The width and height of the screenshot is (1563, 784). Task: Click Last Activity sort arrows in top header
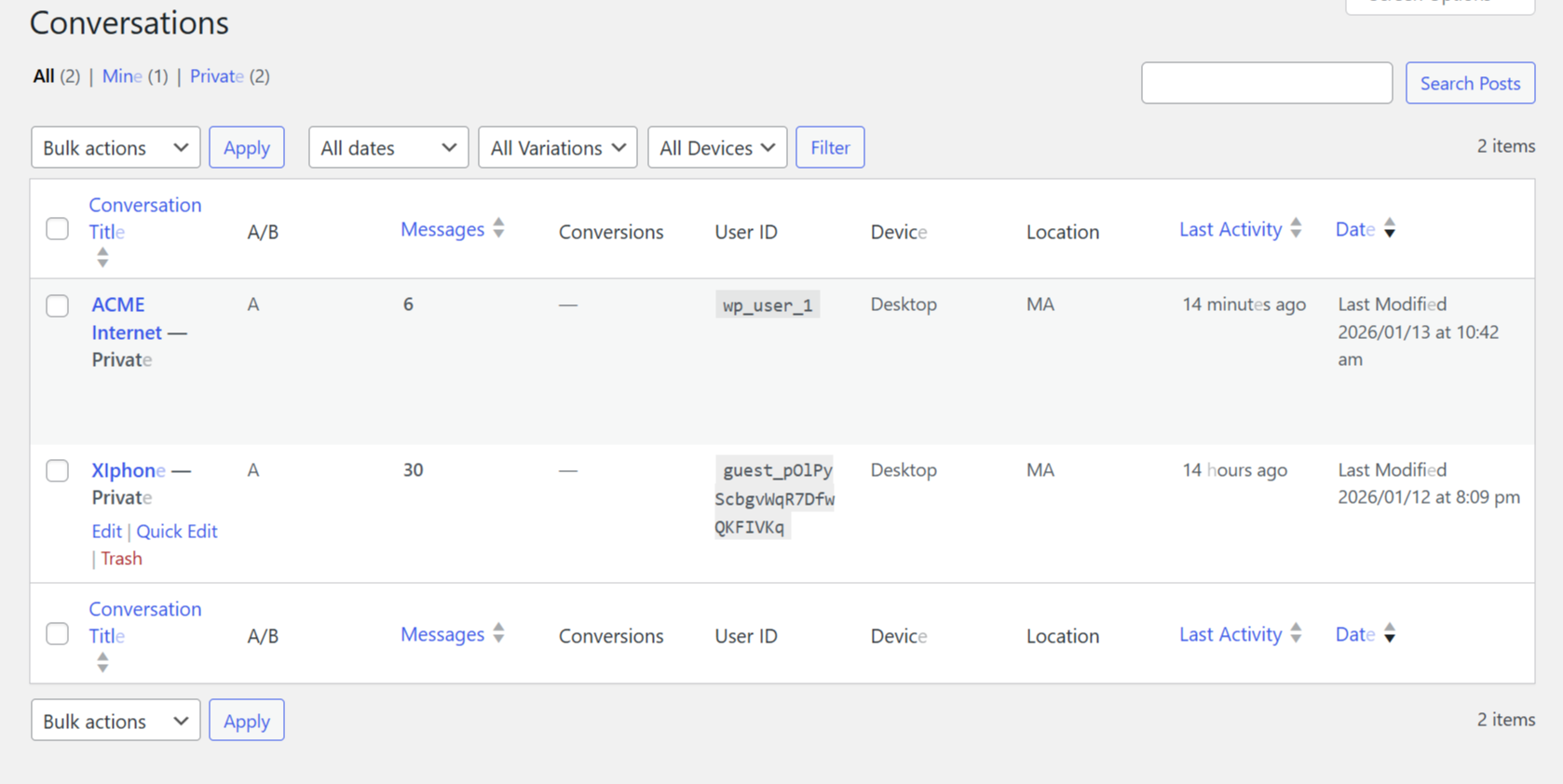[1296, 228]
